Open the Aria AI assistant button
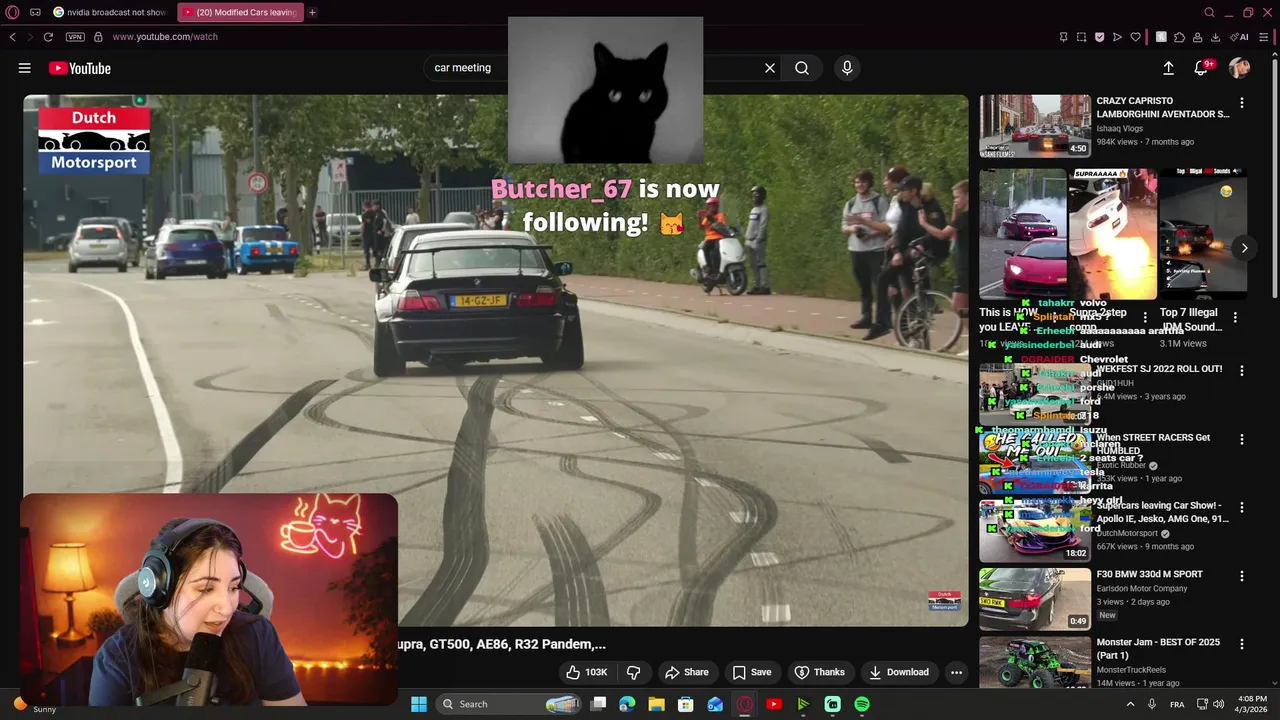This screenshot has width=1280, height=720. coord(1240,37)
